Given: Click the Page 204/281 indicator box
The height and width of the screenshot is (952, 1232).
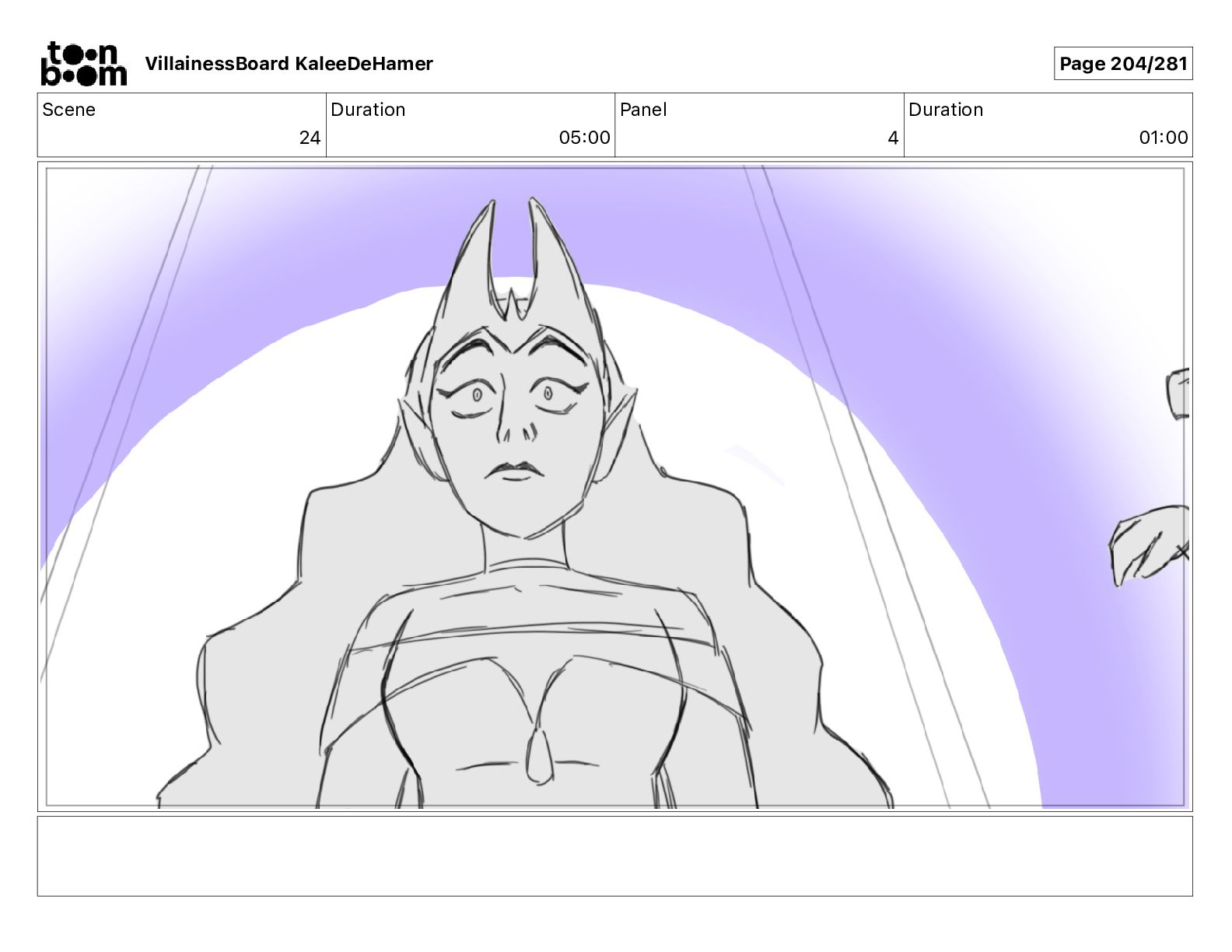Looking at the screenshot, I should pyautogui.click(x=1123, y=64).
